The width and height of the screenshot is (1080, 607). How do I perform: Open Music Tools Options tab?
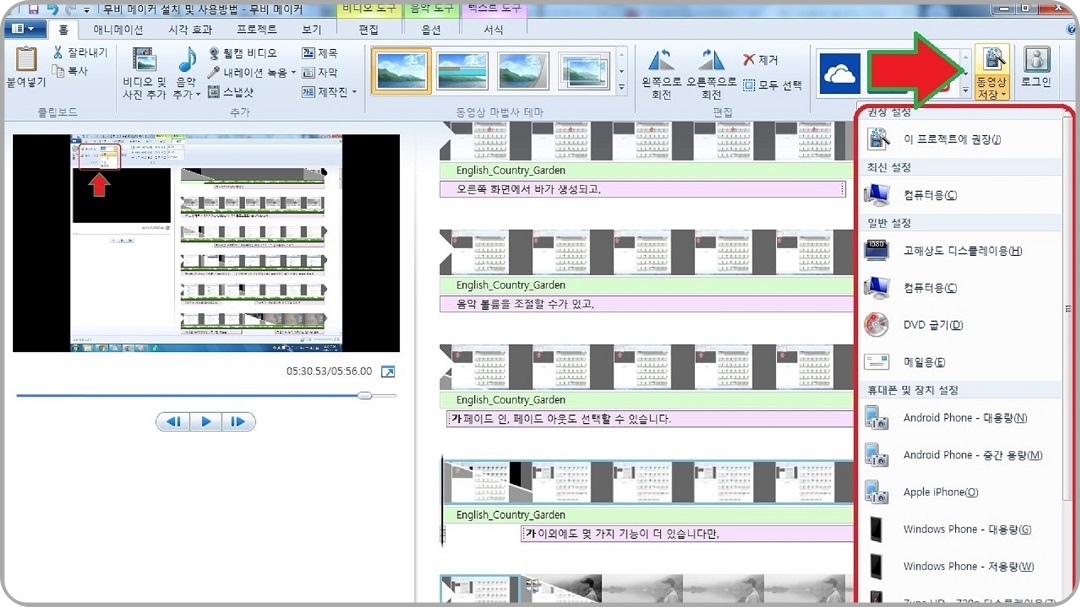coord(431,30)
